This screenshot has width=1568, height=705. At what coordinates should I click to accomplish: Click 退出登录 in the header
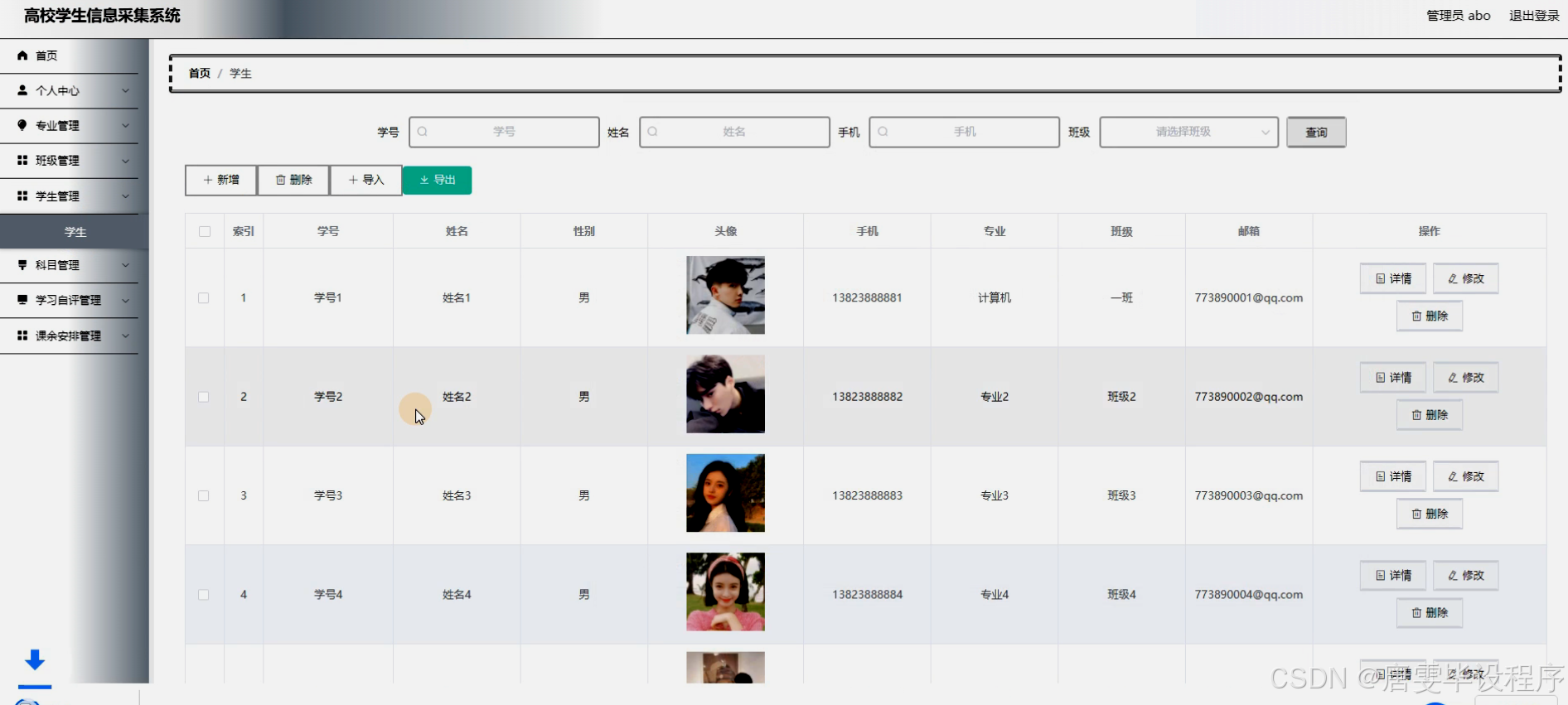[x=1534, y=16]
